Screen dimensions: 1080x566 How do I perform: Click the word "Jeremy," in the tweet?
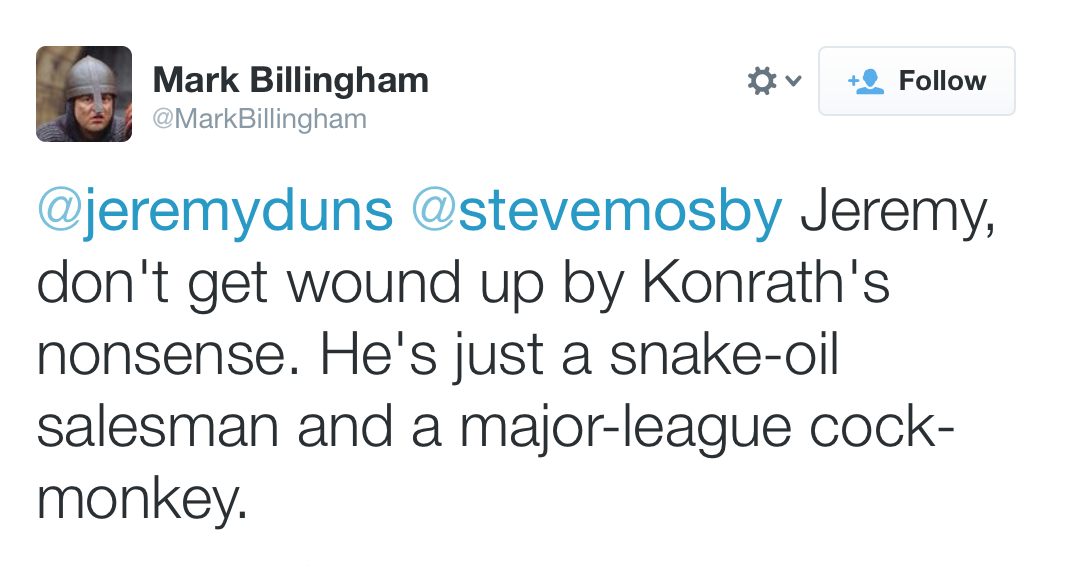coord(898,213)
